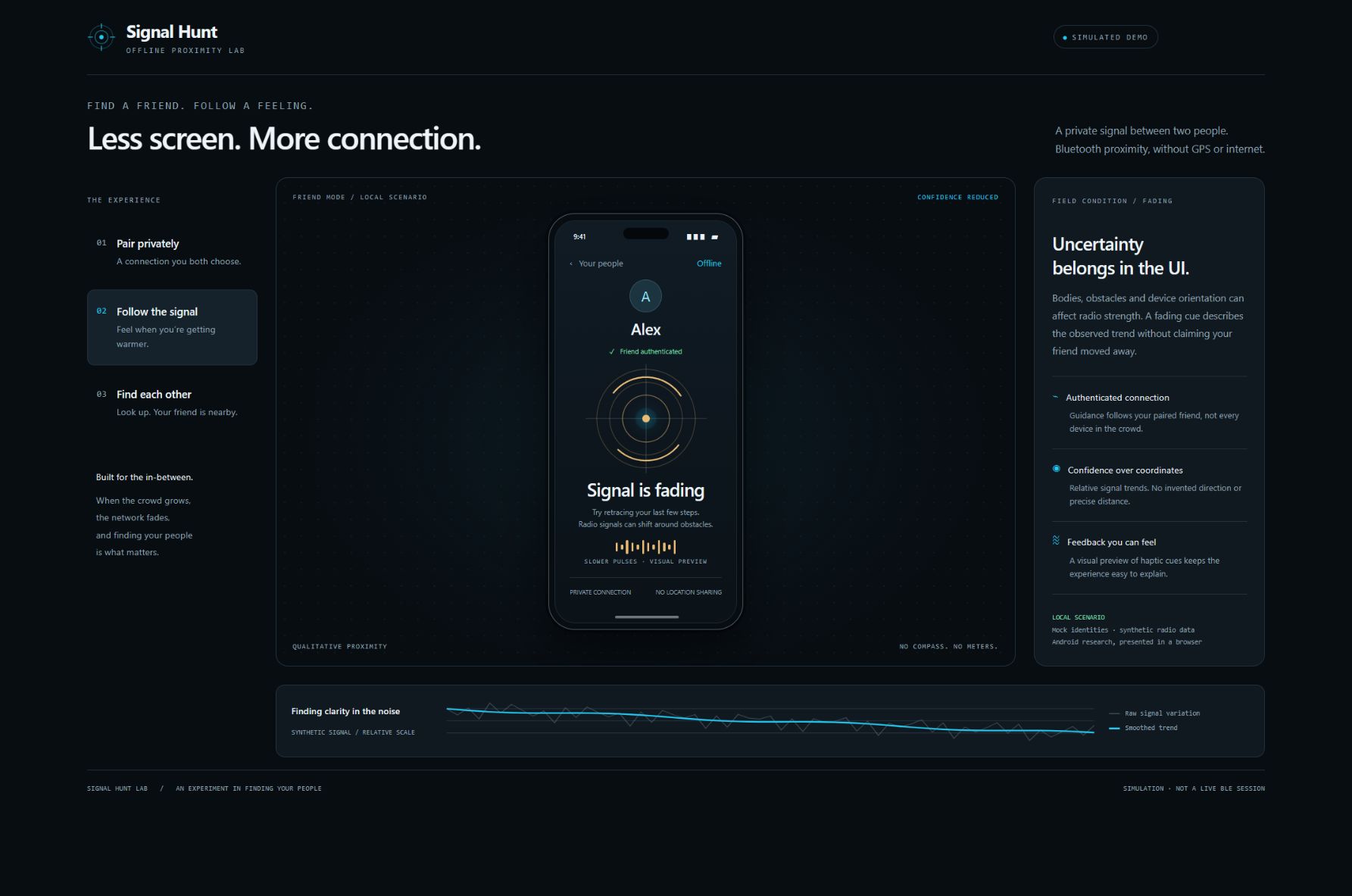
Task: Click the radar signal center dot
Action: pyautogui.click(x=645, y=418)
